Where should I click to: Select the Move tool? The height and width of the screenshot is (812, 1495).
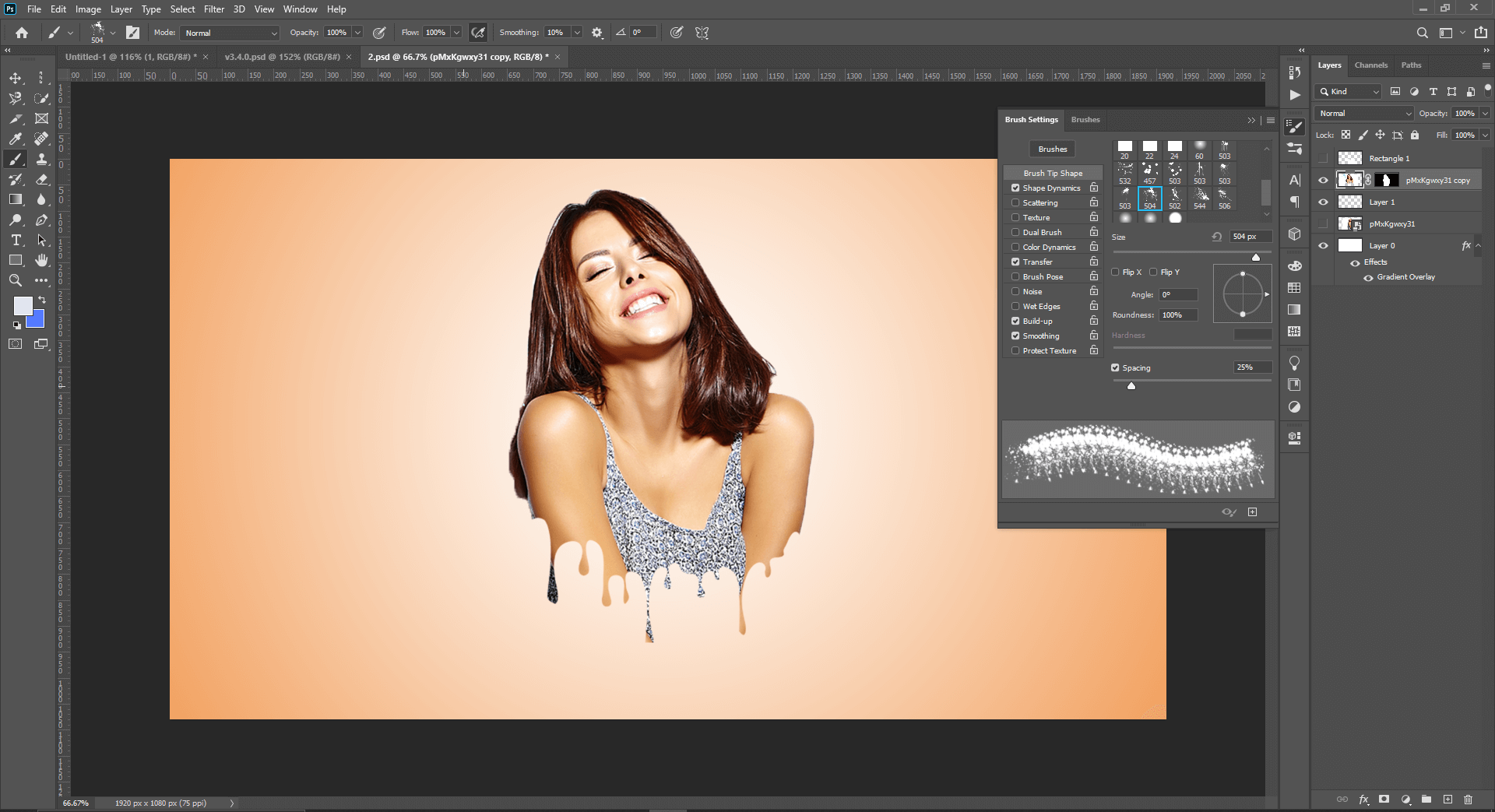[16, 78]
